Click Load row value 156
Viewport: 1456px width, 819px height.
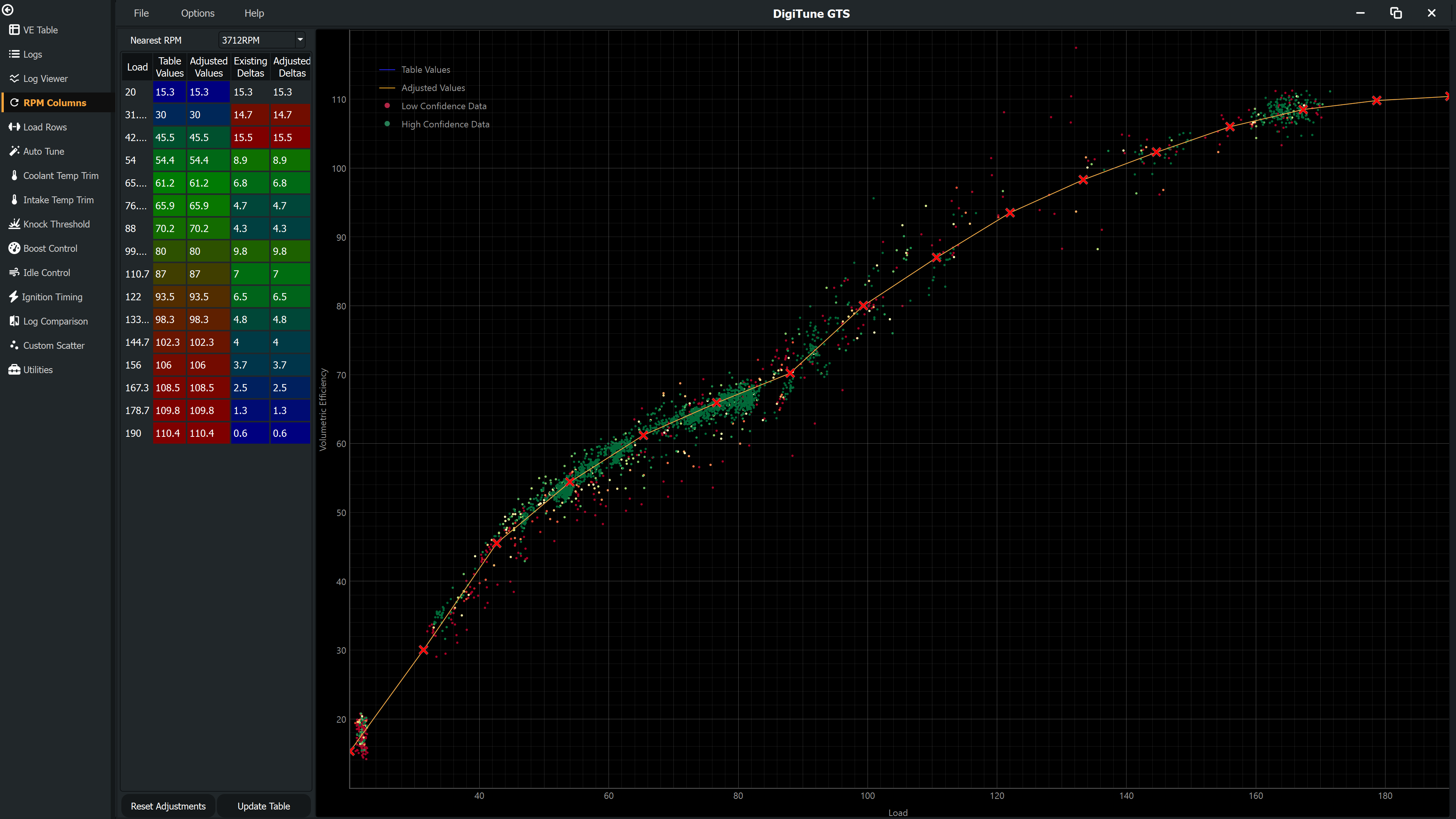point(137,365)
